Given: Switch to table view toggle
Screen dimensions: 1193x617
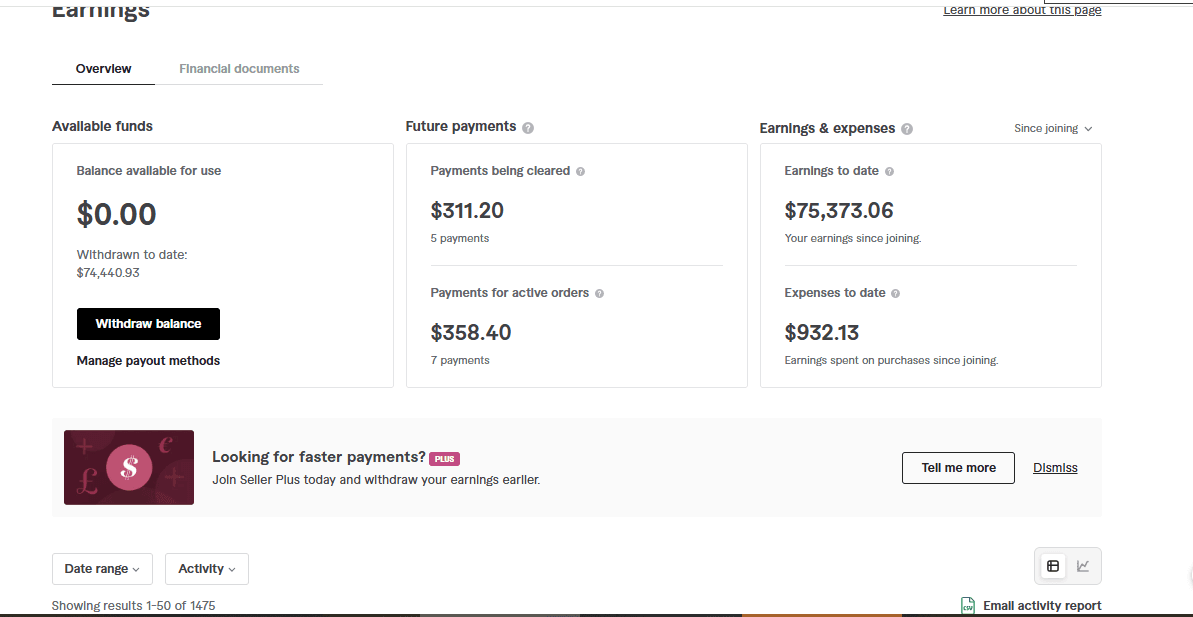Looking at the screenshot, I should click(x=1053, y=566).
